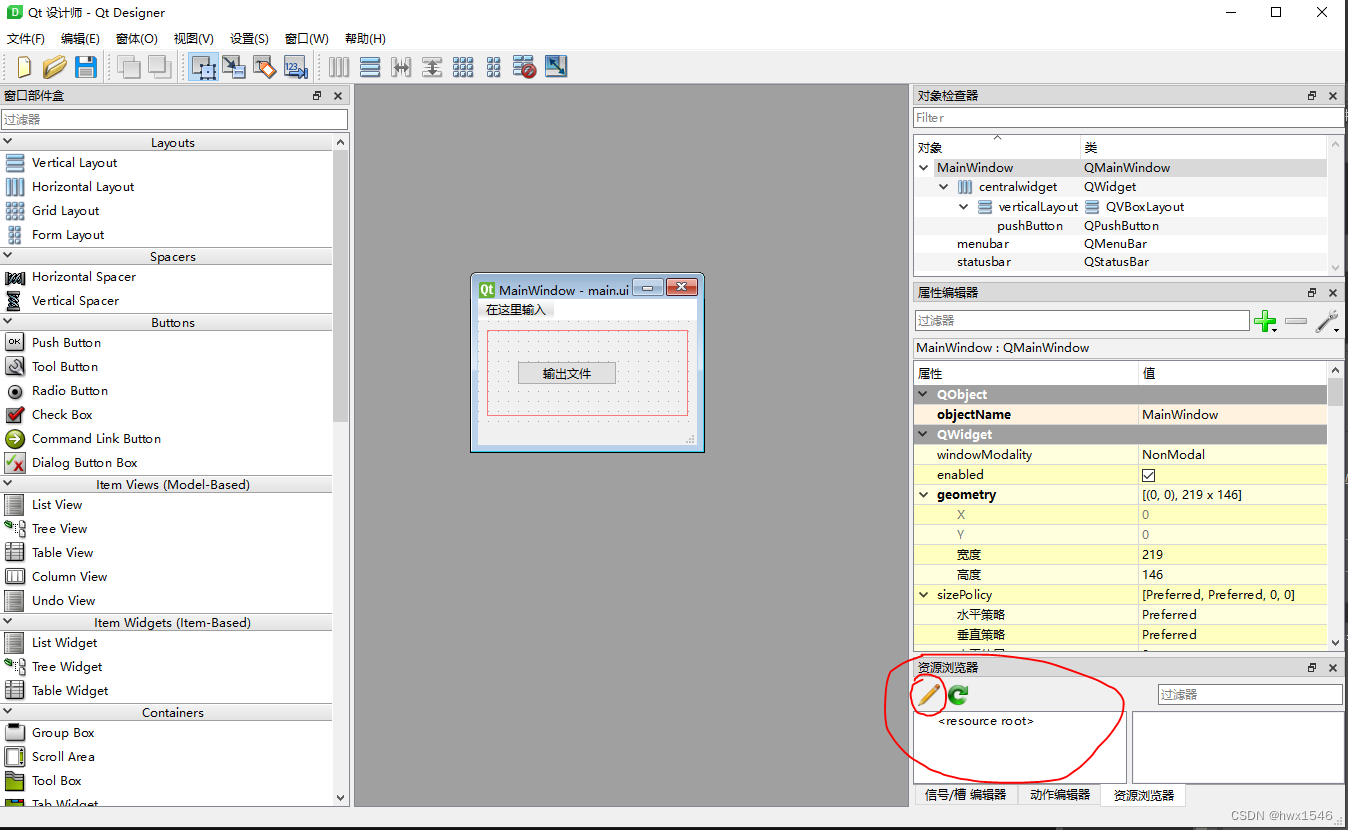
Task: Apply Lay Out in a Form Layout icon
Action: 494,67
